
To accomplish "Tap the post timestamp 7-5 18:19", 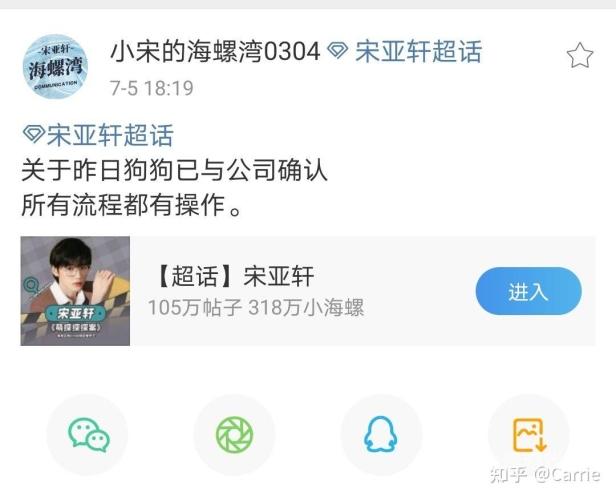I will 152,88.
